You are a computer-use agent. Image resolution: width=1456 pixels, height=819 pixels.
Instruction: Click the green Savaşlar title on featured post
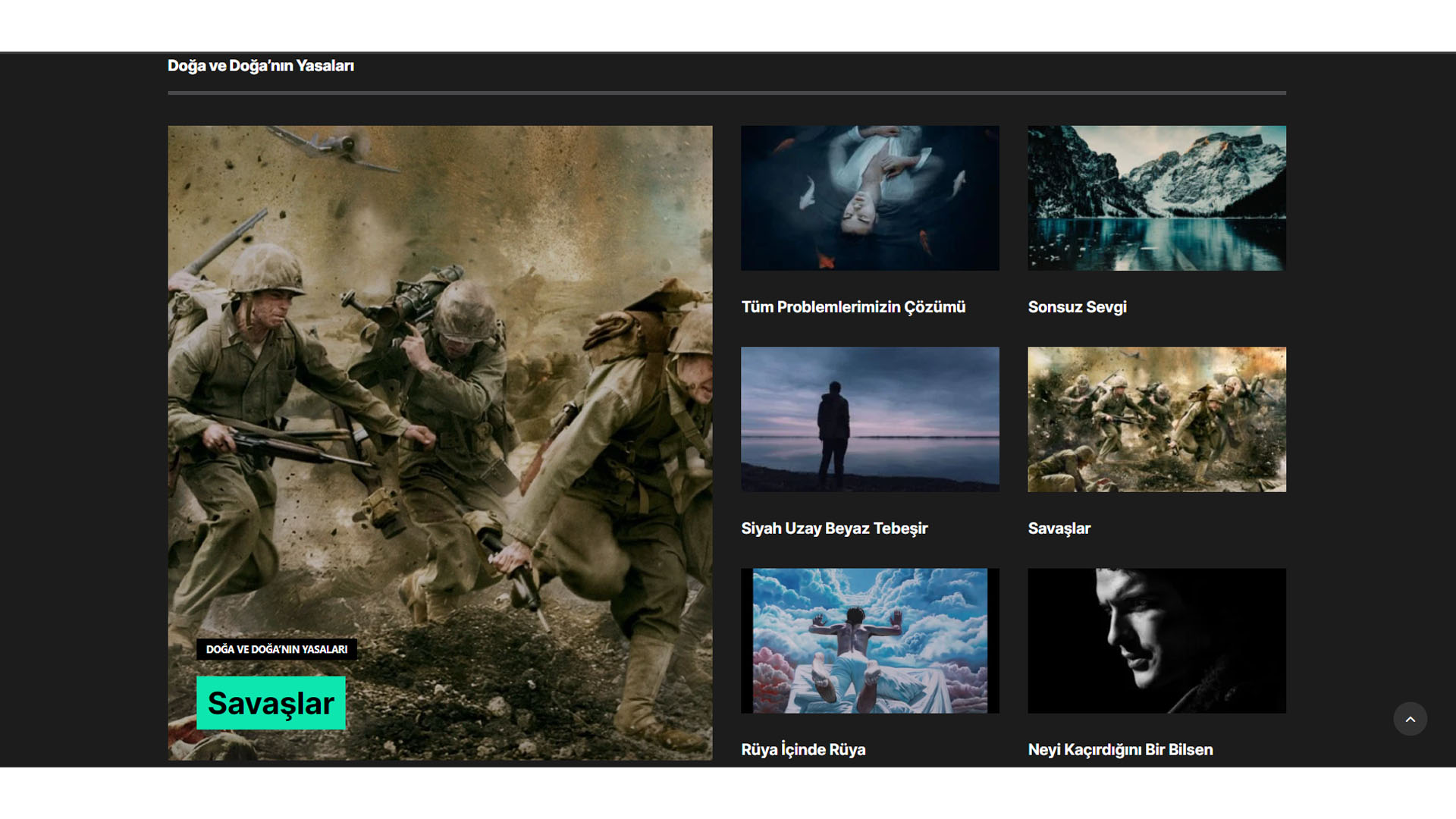click(271, 703)
